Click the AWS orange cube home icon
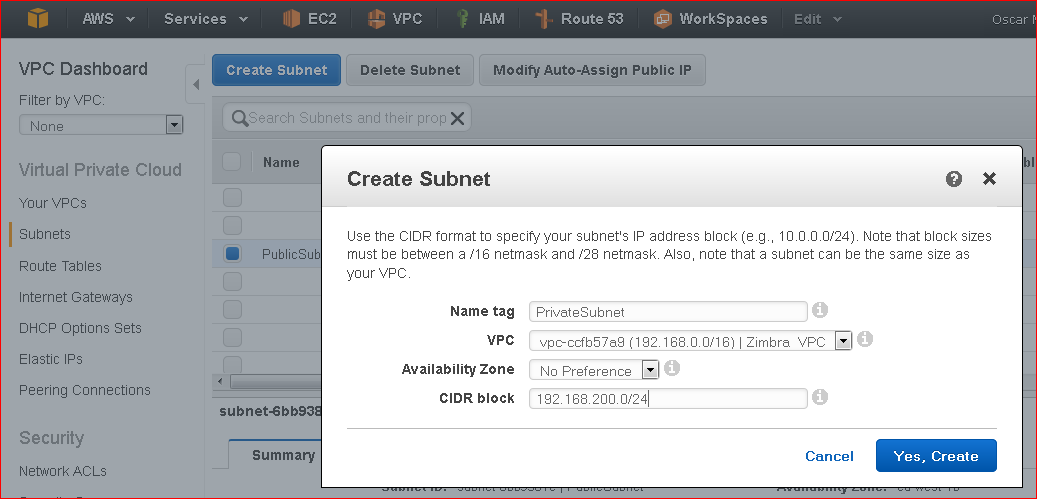Screen dimensions: 1037x499 point(38,19)
